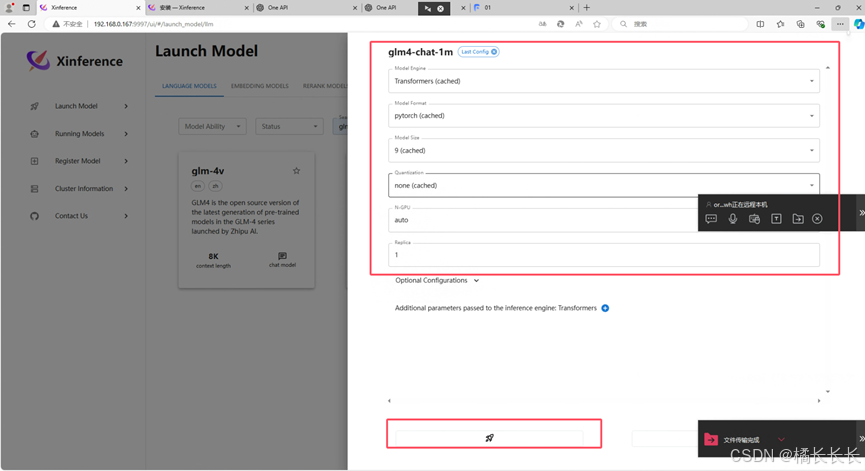The height and width of the screenshot is (471, 865).
Task: Remove the Last Config chip
Action: 494,52
